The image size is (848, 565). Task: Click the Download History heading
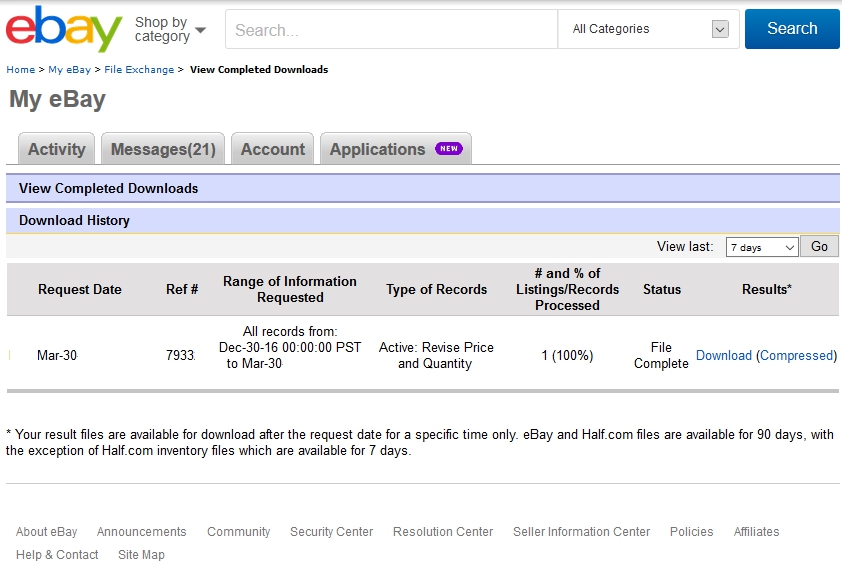[74, 221]
